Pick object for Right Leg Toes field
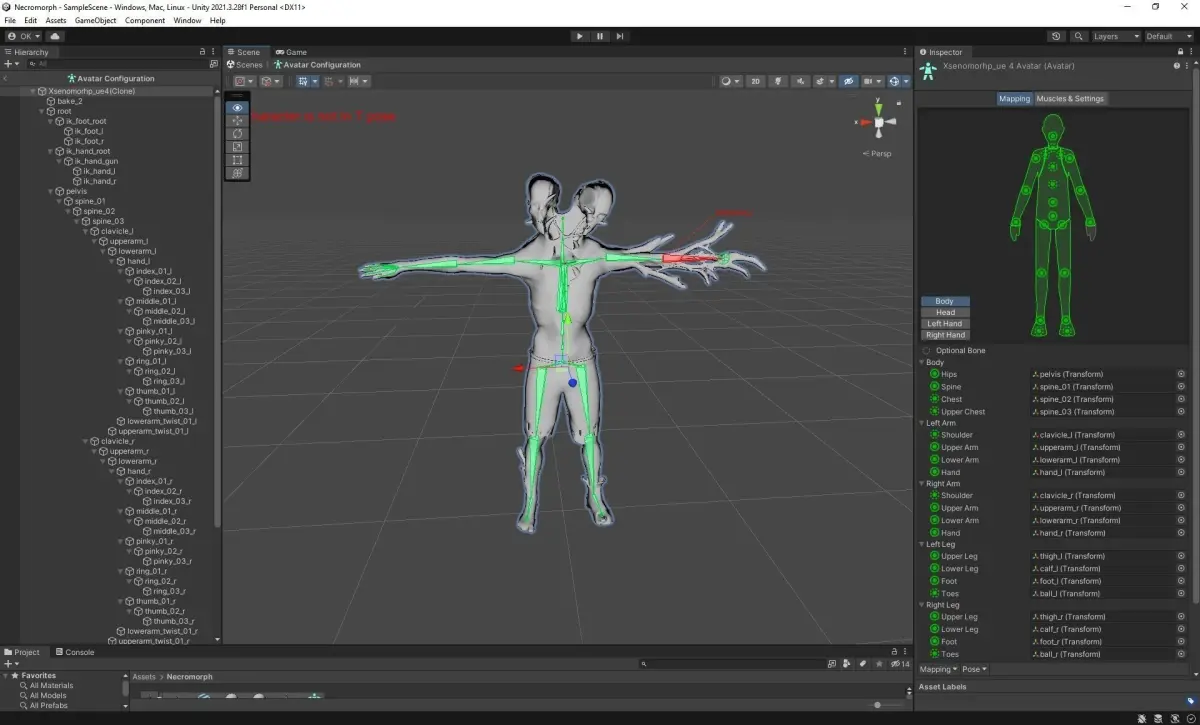This screenshot has width=1200, height=725. [x=1181, y=654]
